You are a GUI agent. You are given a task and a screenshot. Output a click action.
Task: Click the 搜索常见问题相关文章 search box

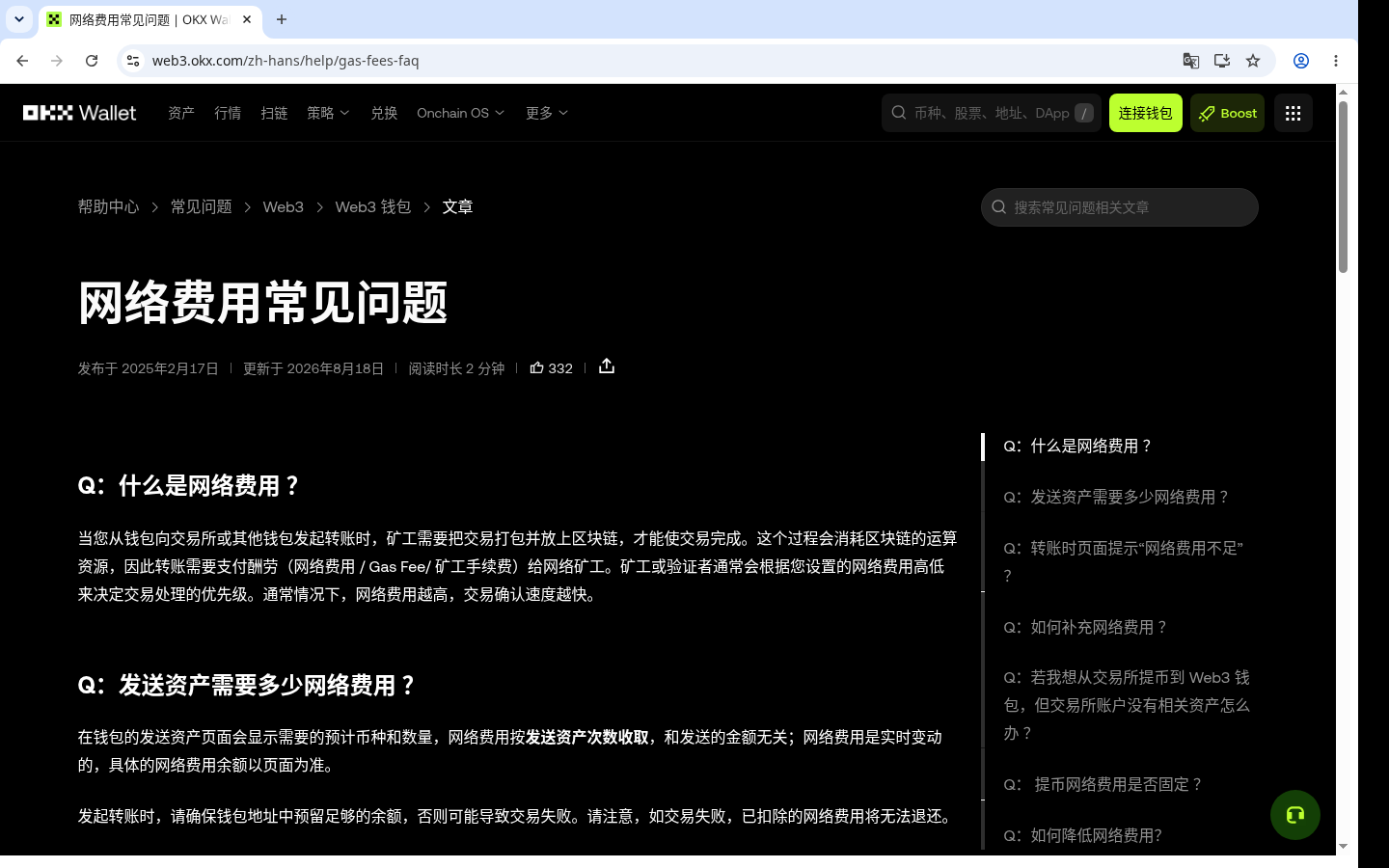tap(1120, 207)
